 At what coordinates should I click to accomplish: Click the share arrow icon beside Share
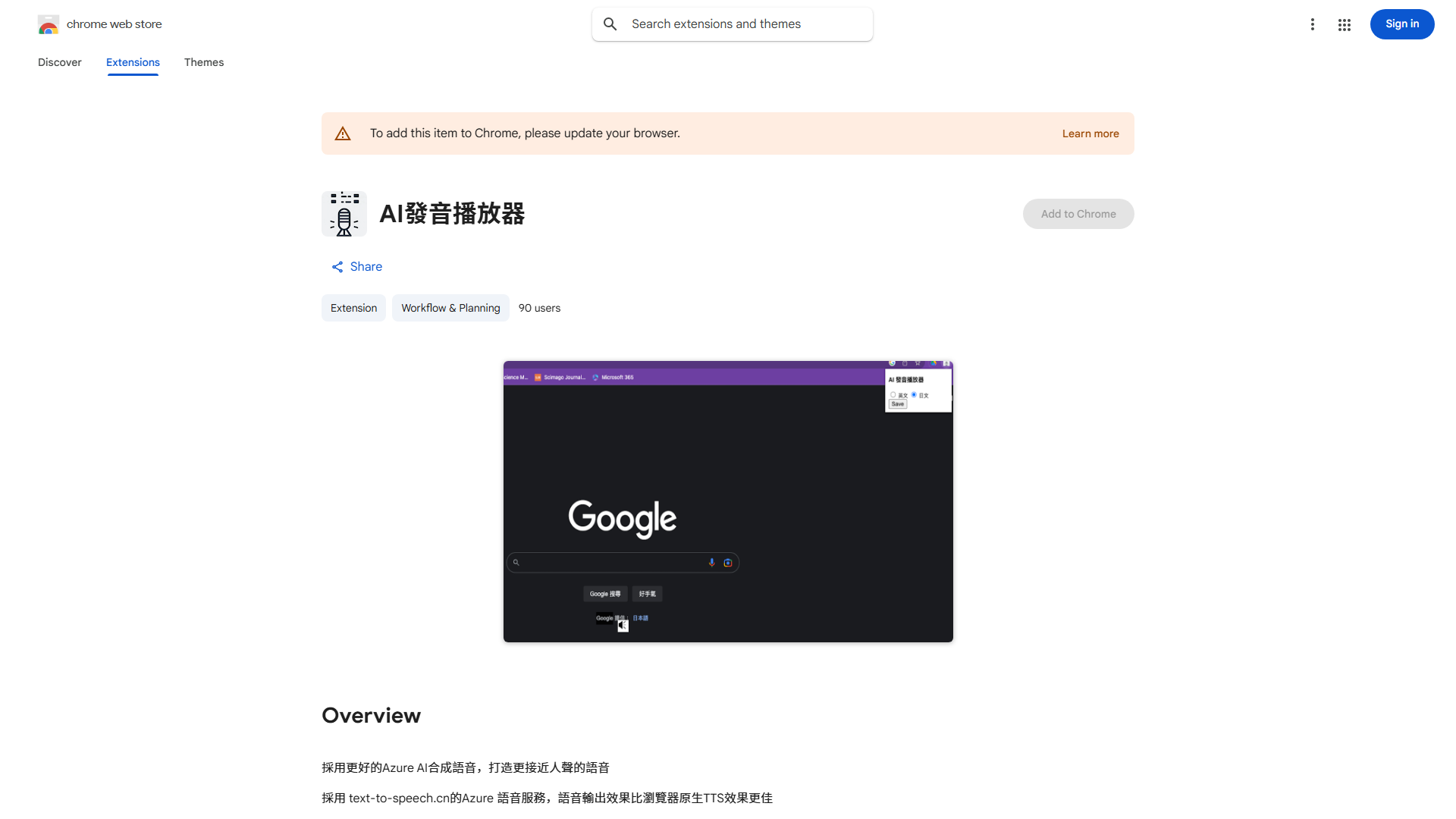pos(337,266)
